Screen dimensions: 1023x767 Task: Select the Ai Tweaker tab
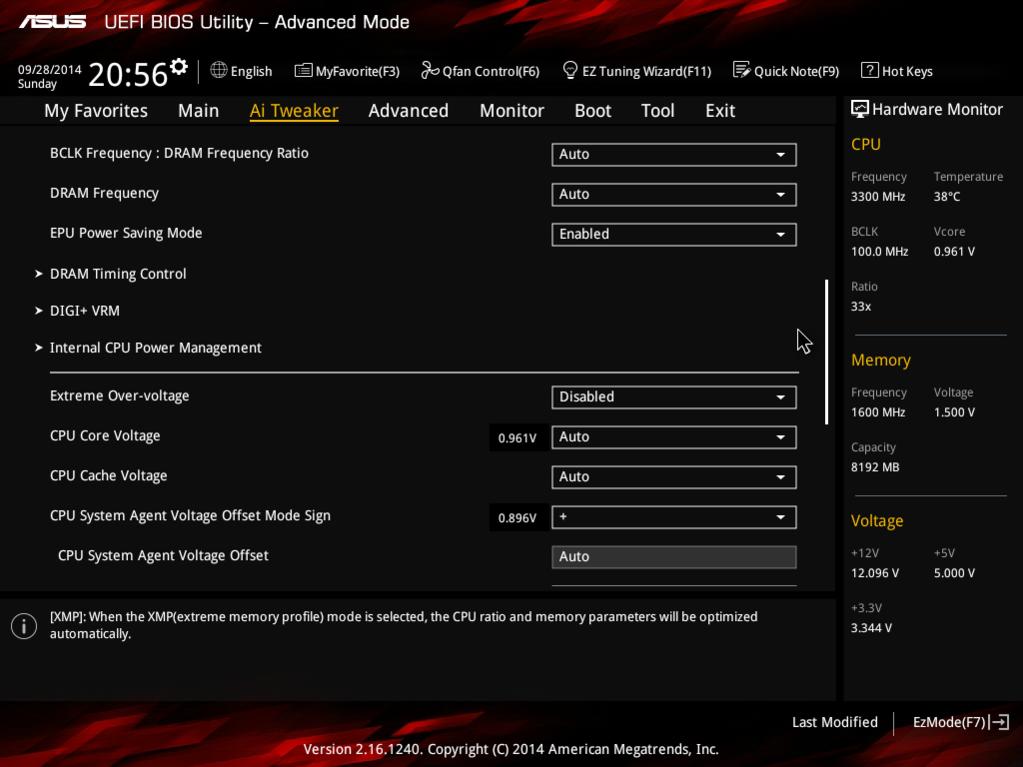(294, 111)
